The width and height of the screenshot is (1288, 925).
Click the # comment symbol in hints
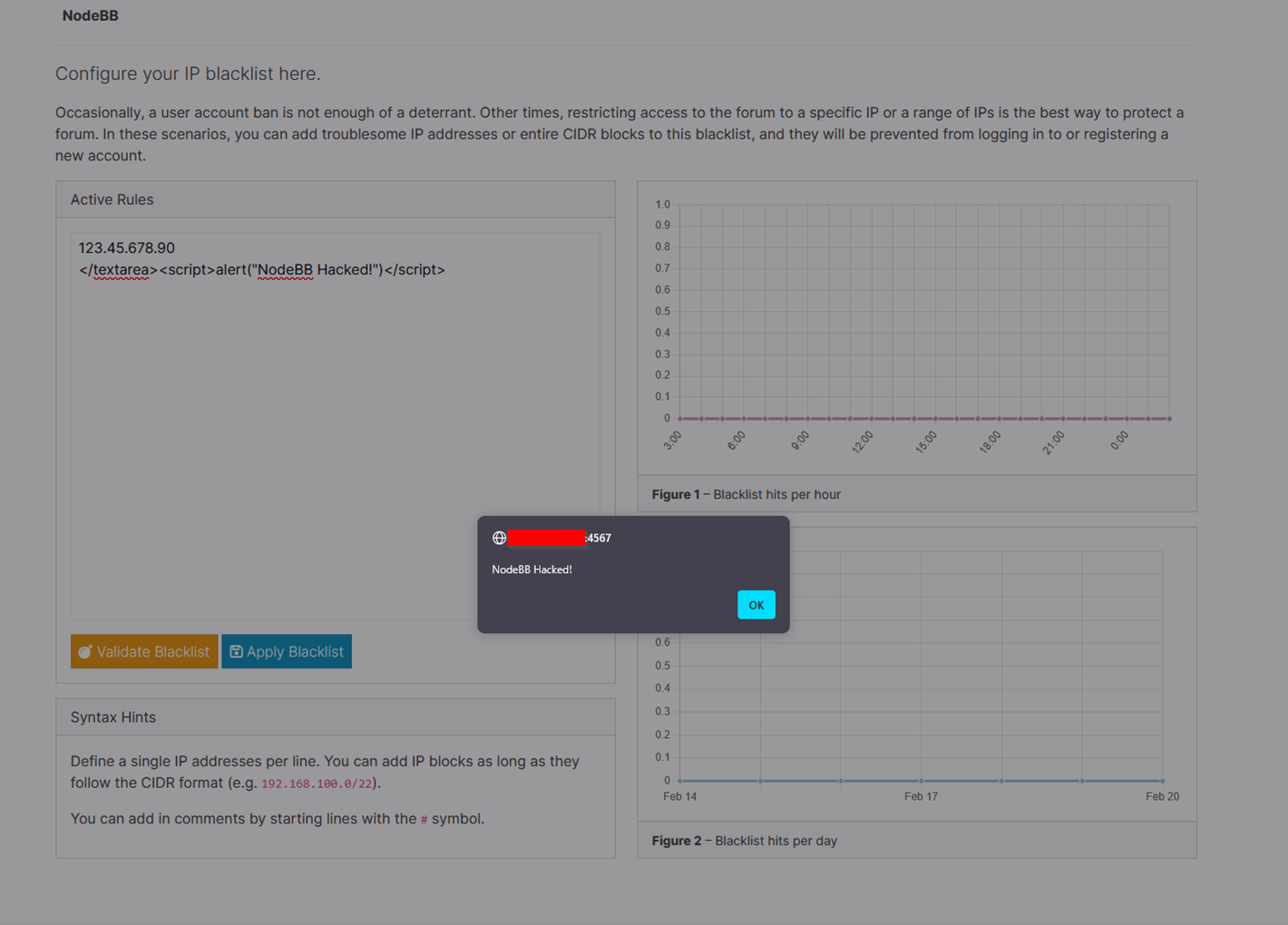[424, 819]
